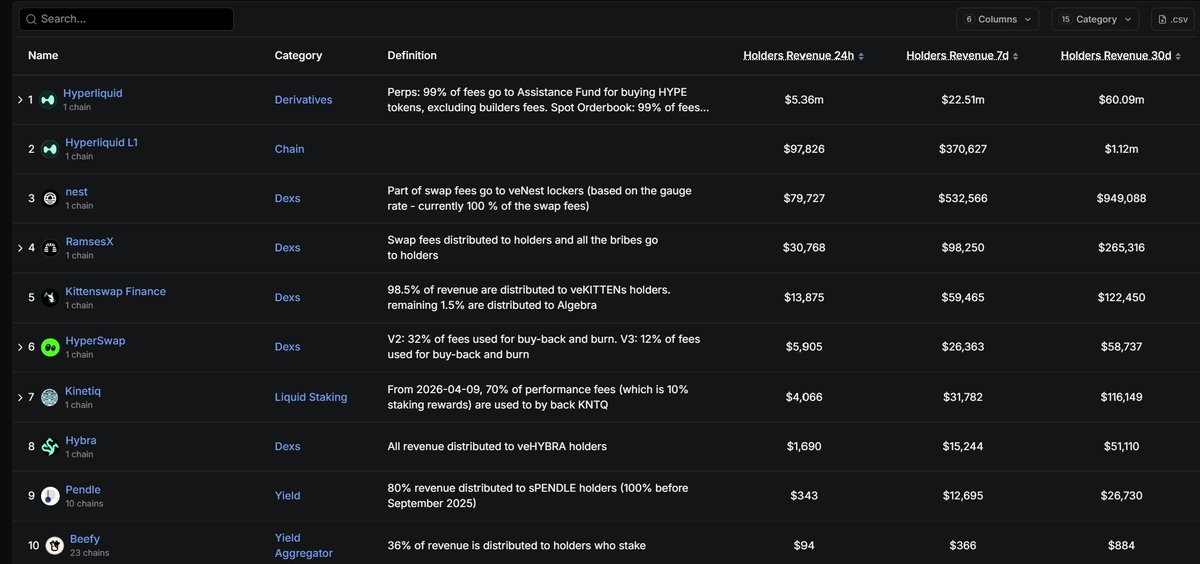Open the Chain category link

[289, 149]
